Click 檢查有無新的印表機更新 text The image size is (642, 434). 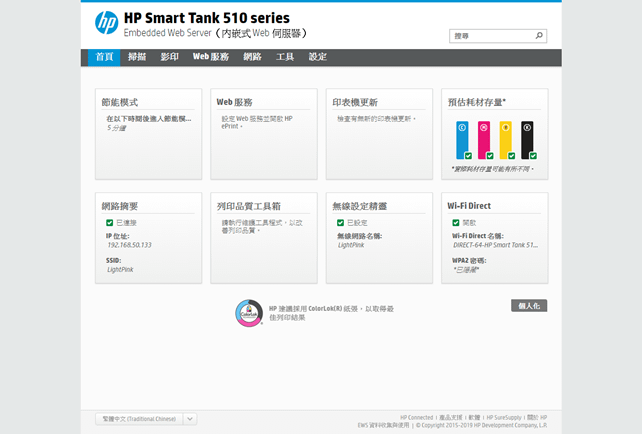[x=376, y=119]
